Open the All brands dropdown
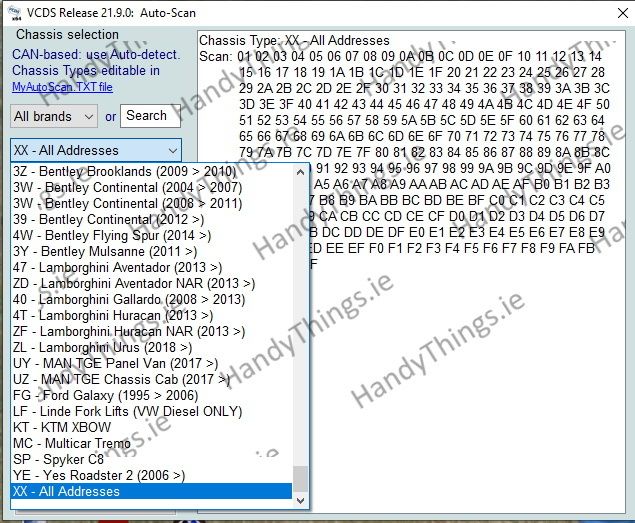The height and width of the screenshot is (523, 635). point(54,116)
